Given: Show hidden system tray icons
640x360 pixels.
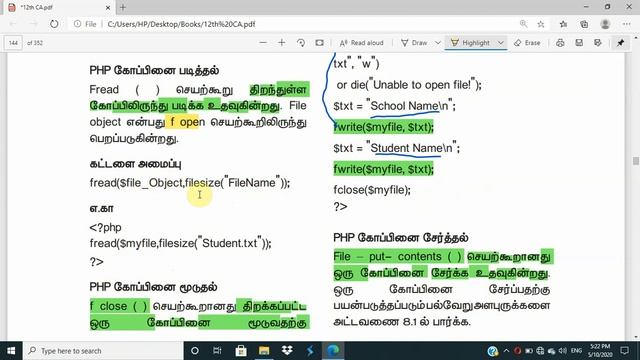Looking at the screenshot, I should [507, 351].
